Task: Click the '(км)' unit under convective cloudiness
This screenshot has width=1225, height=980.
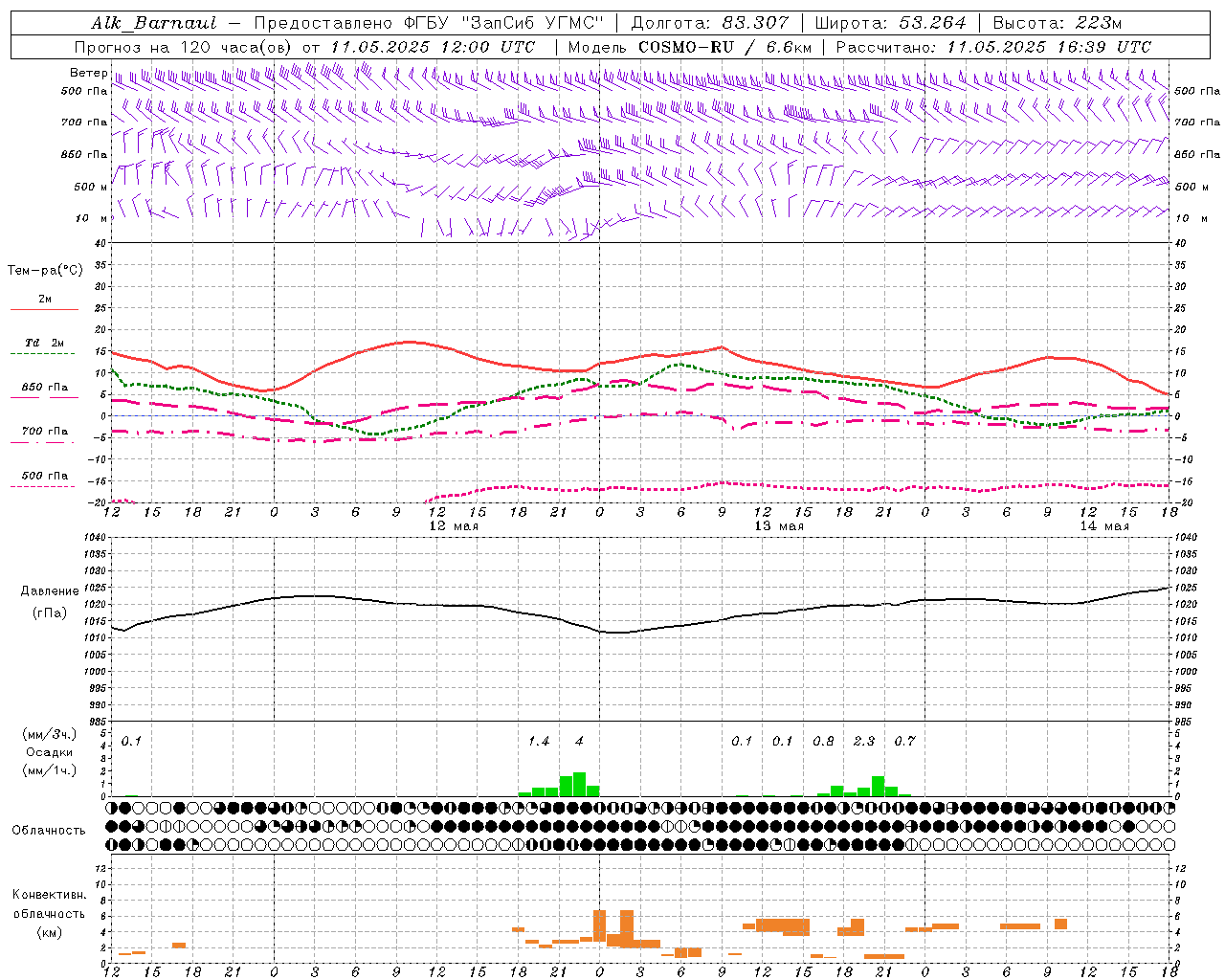Action: 49,932
